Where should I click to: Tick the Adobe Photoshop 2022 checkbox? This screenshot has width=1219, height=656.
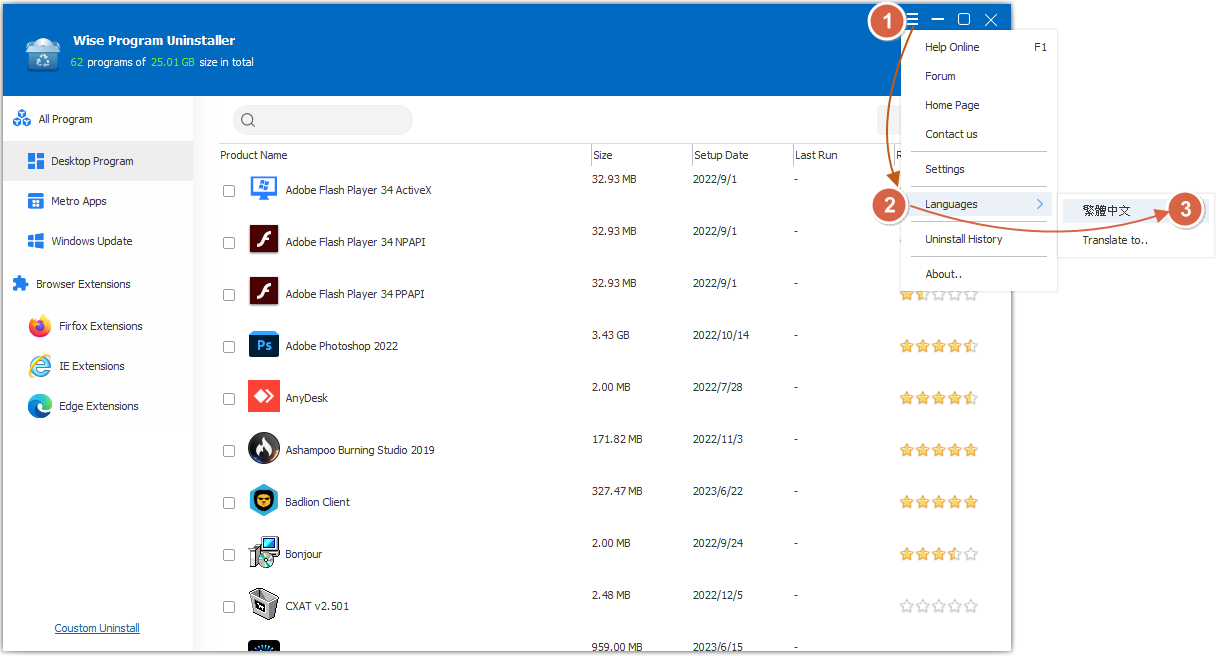[229, 346]
